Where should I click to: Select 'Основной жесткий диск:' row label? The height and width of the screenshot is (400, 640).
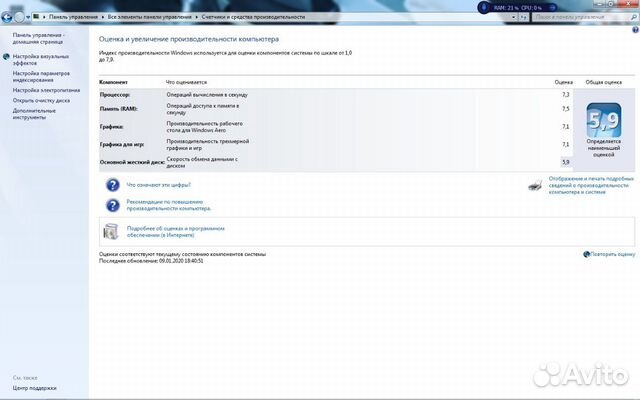click(x=132, y=162)
